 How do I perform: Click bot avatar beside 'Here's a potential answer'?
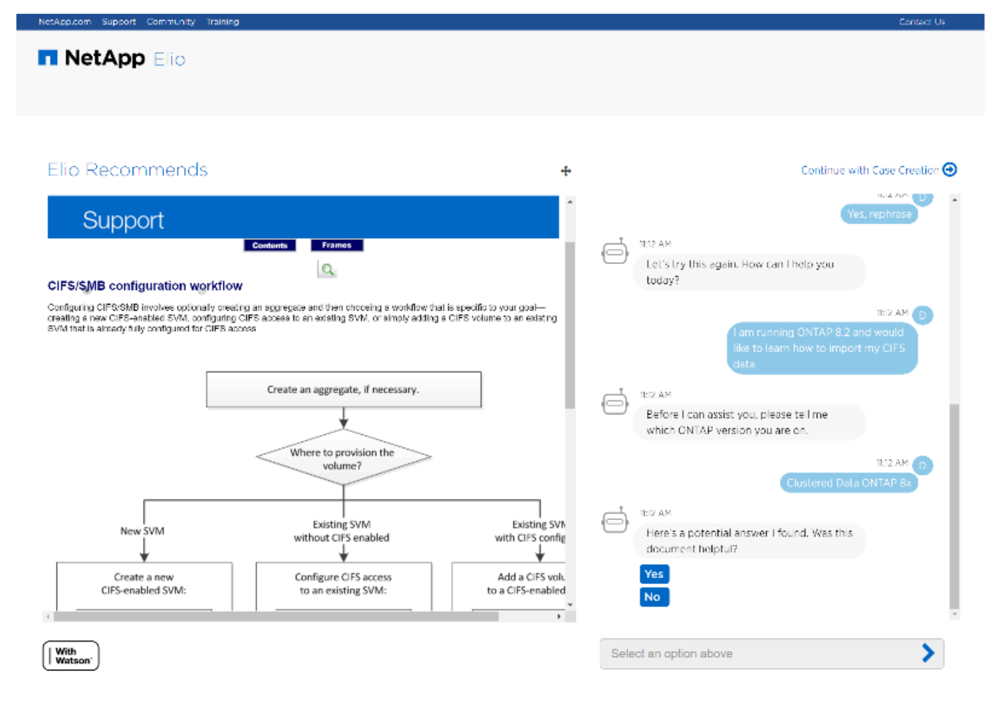pos(615,521)
